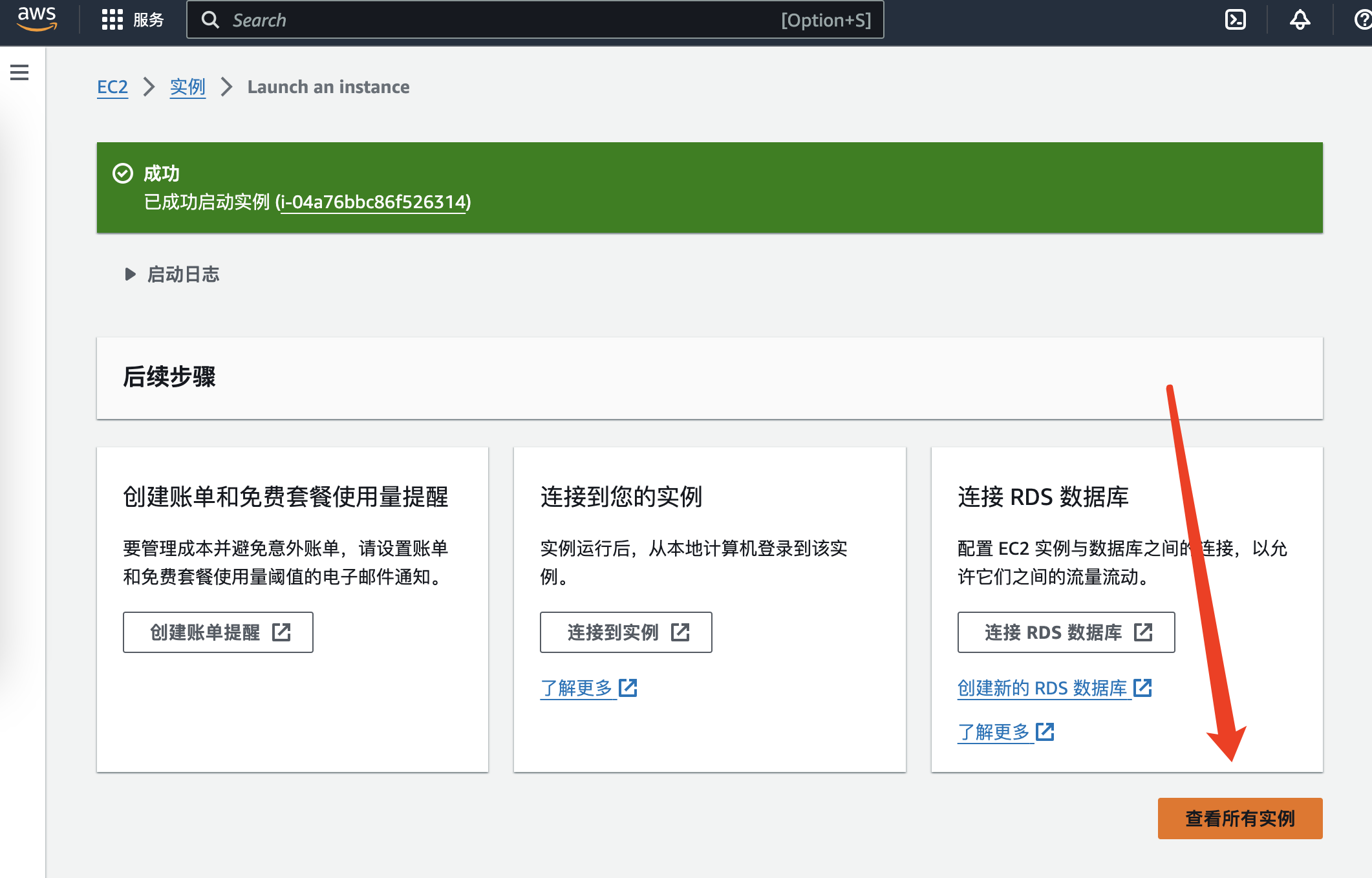Click the 服务 menu label

click(x=149, y=20)
